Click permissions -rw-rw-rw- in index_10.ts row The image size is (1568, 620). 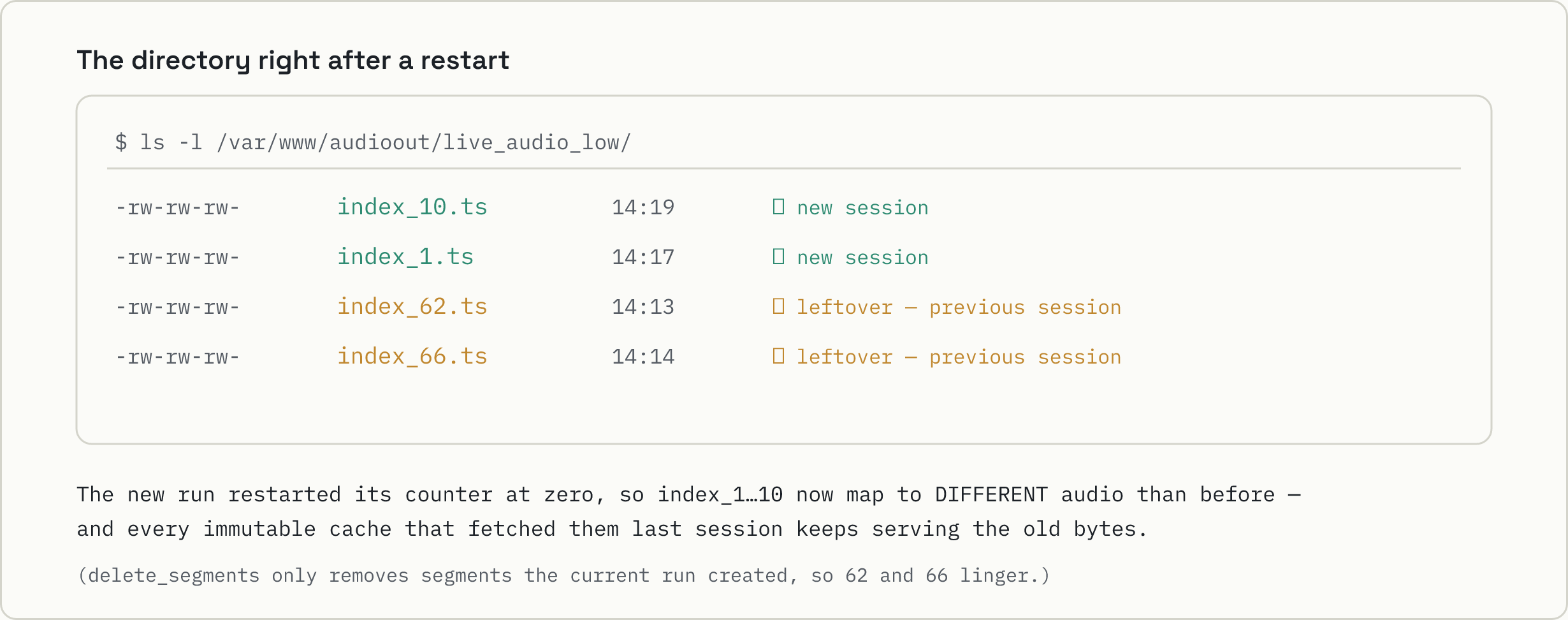(x=177, y=208)
